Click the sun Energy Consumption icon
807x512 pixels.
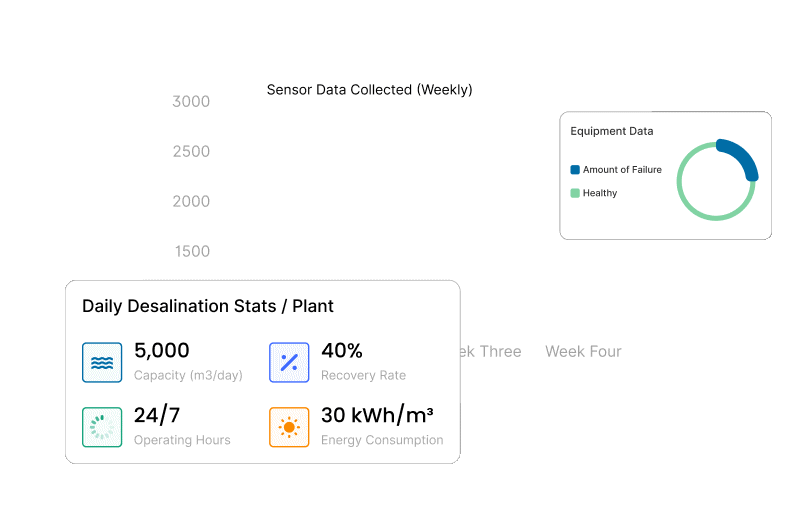tap(289, 427)
